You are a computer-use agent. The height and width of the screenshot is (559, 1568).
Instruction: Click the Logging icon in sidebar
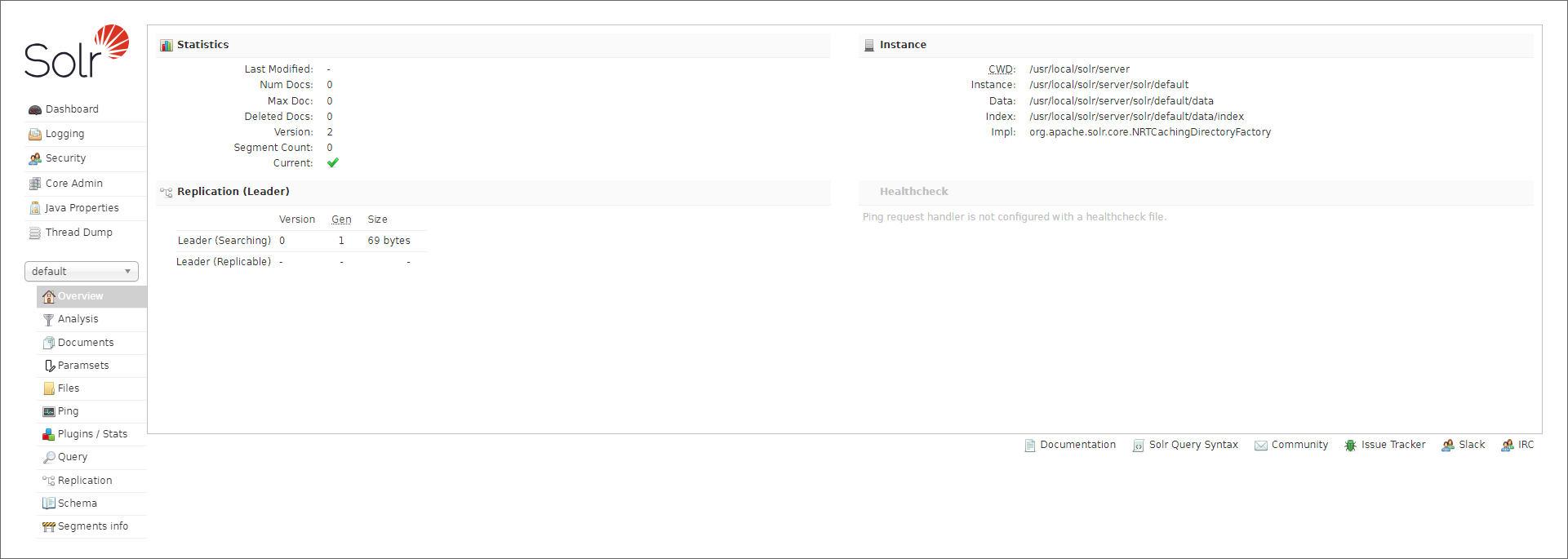click(35, 135)
